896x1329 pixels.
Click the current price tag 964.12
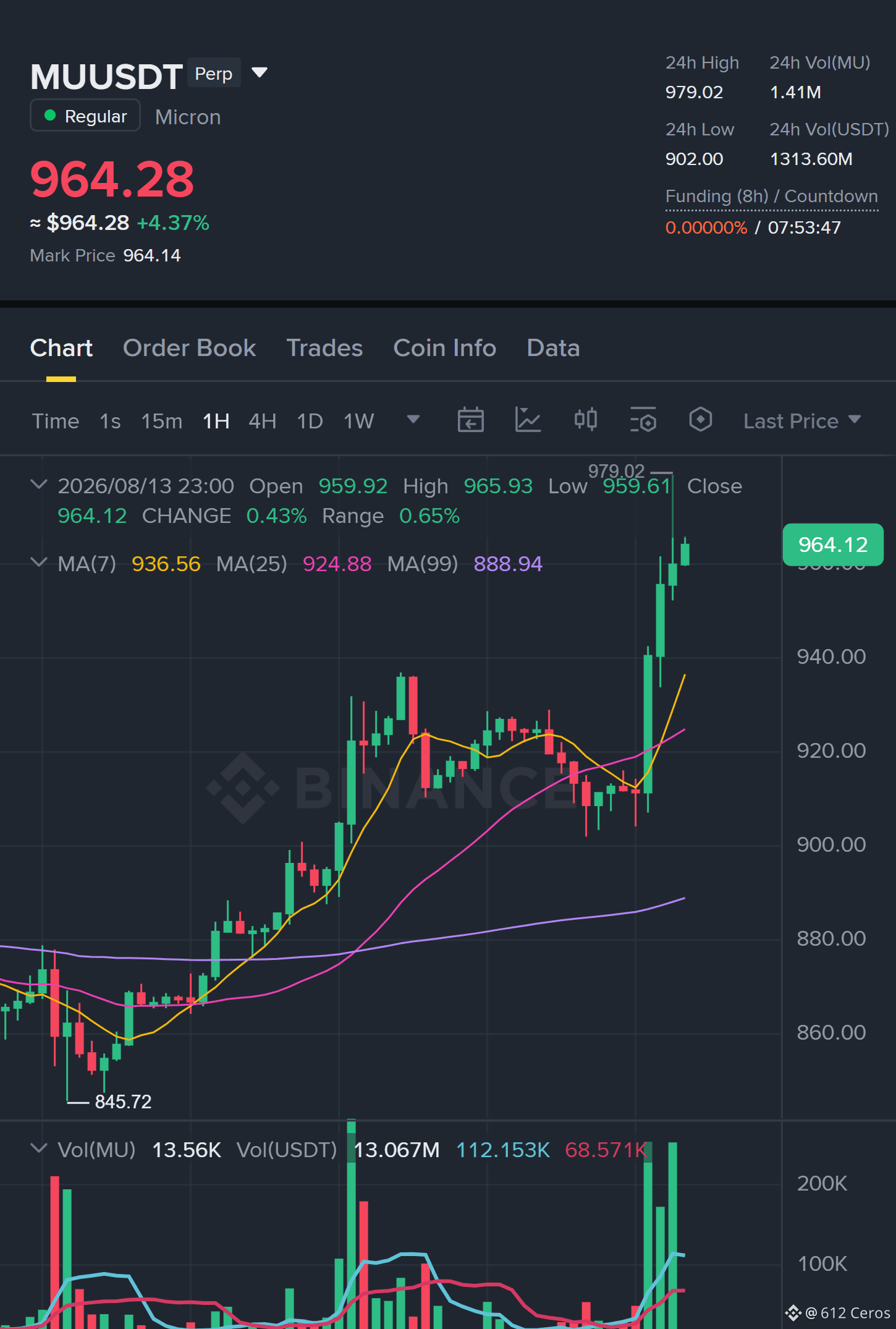[x=833, y=545]
